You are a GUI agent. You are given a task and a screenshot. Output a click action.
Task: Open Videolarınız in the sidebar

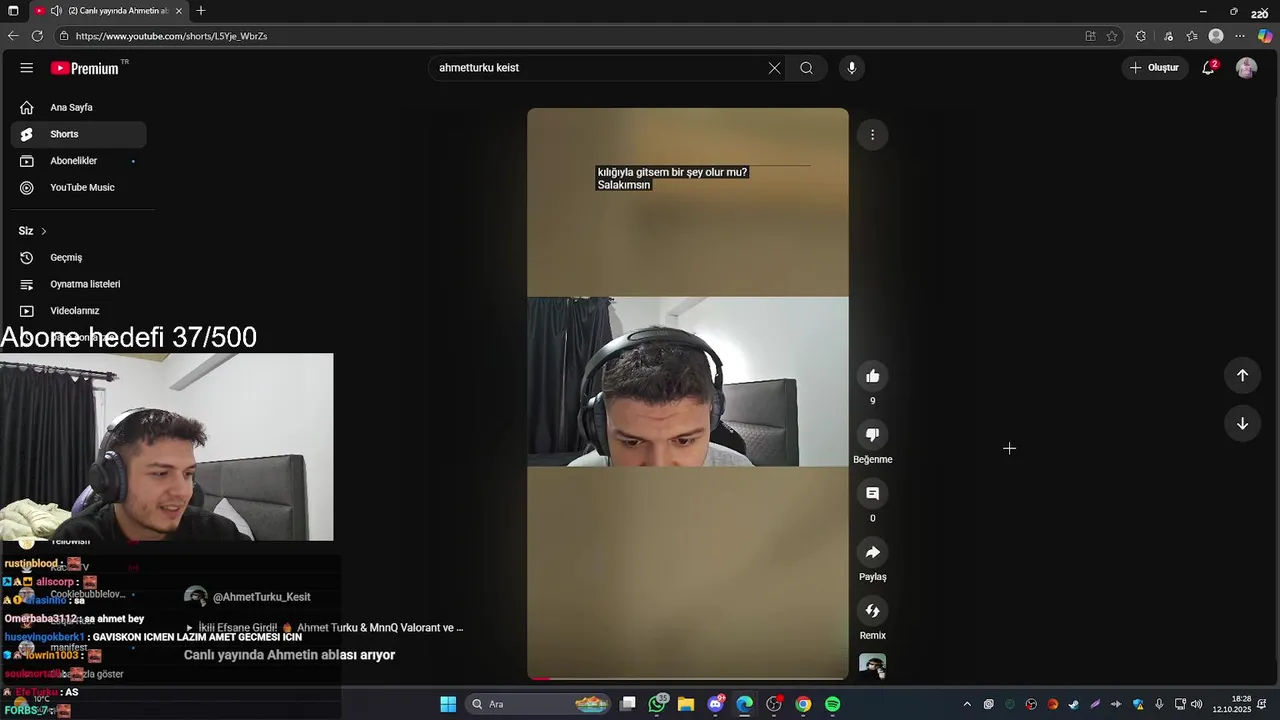coord(78,311)
